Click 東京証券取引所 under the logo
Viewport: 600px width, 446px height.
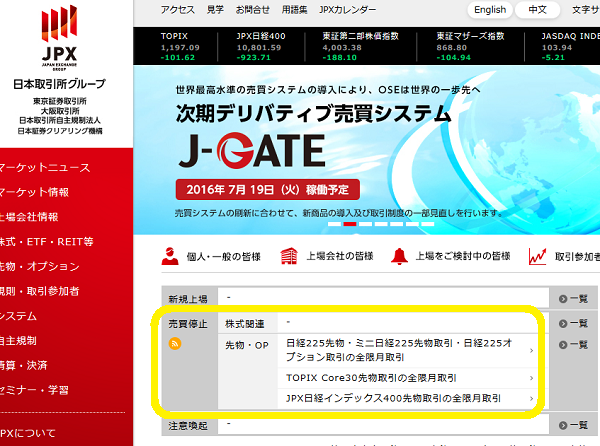point(60,101)
